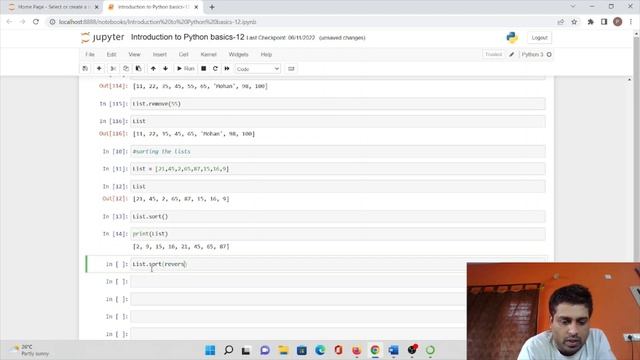The width and height of the screenshot is (640, 360).
Task: Reload the current page
Action: coord(36,22)
